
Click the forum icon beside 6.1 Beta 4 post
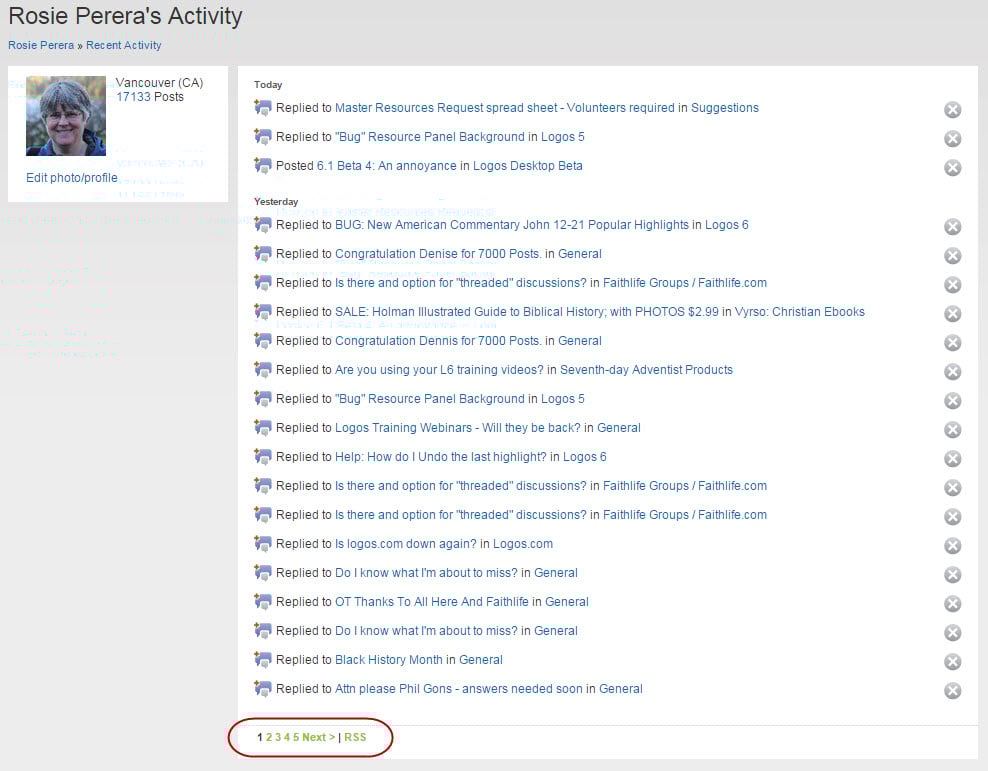pyautogui.click(x=263, y=166)
